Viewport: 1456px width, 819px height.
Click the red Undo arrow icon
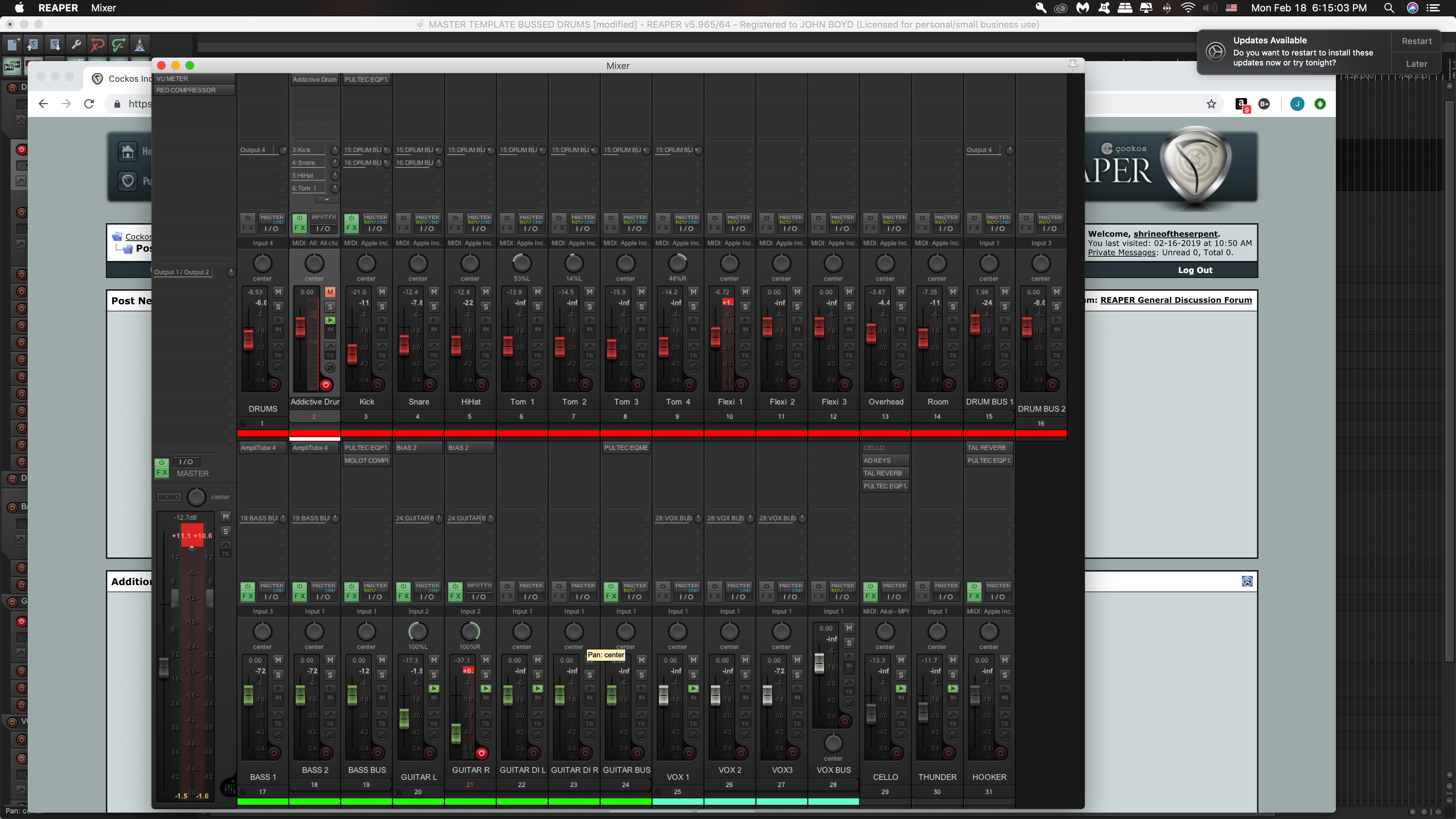pyautogui.click(x=97, y=44)
